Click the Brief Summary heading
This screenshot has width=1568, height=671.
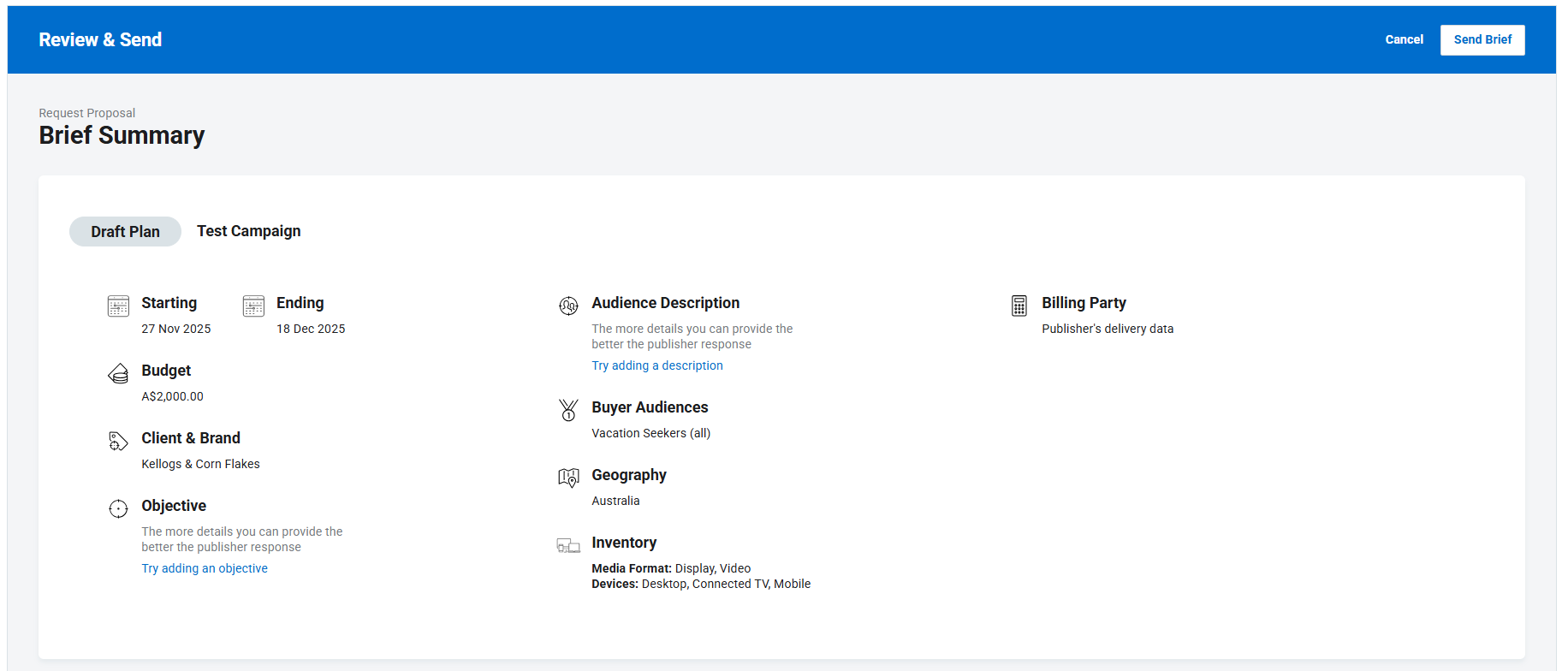coord(122,135)
